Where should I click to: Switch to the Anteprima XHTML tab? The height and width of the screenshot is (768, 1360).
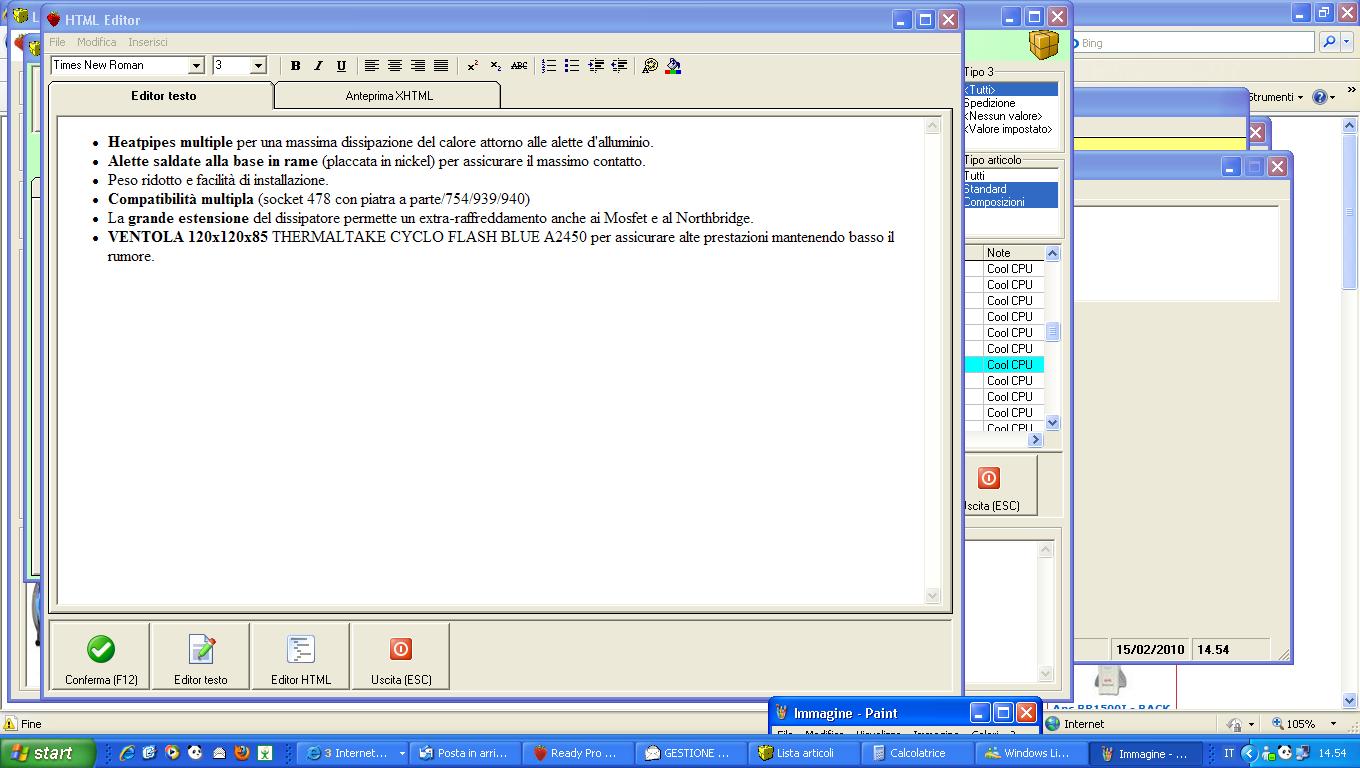[x=389, y=96]
